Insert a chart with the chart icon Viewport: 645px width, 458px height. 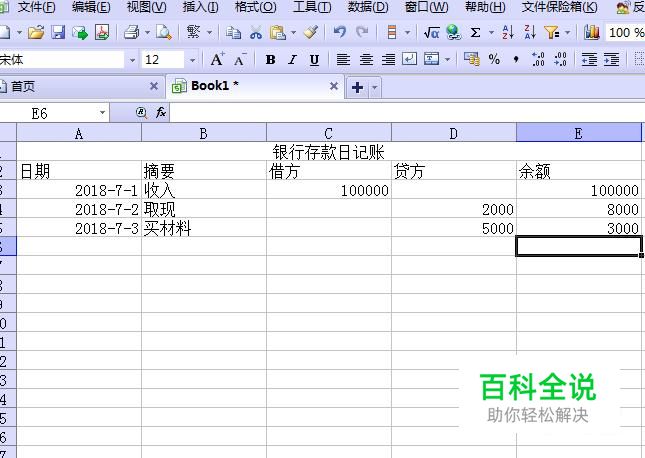(592, 33)
